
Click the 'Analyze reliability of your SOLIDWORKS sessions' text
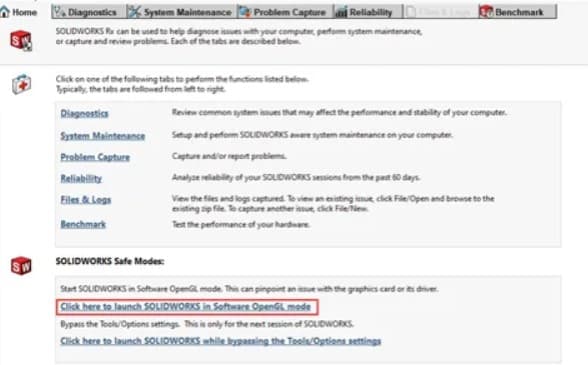point(296,177)
